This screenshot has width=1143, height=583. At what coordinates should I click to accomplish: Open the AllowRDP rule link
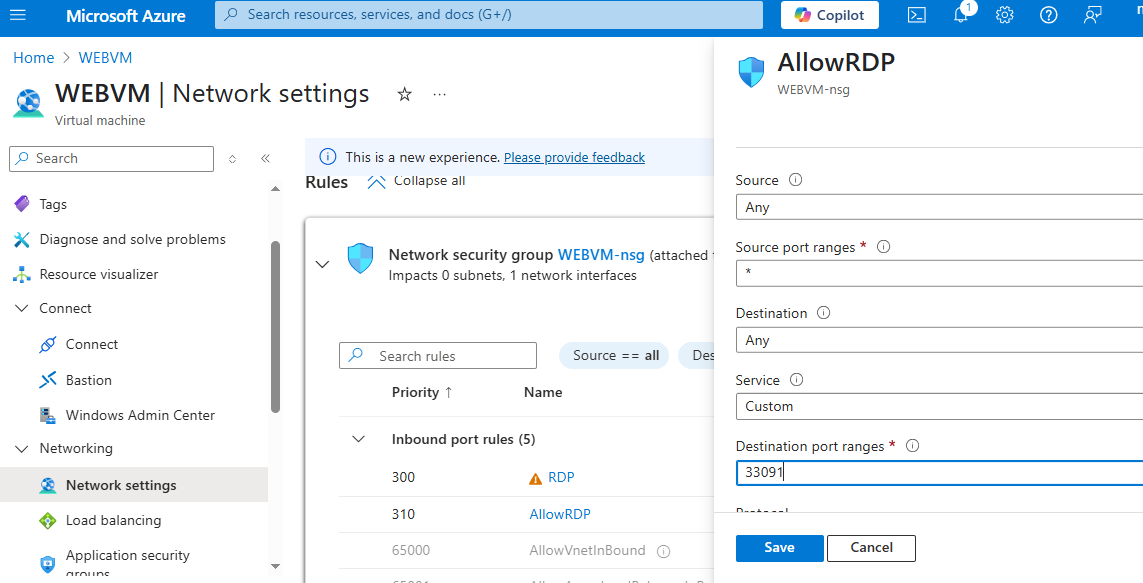tap(560, 514)
